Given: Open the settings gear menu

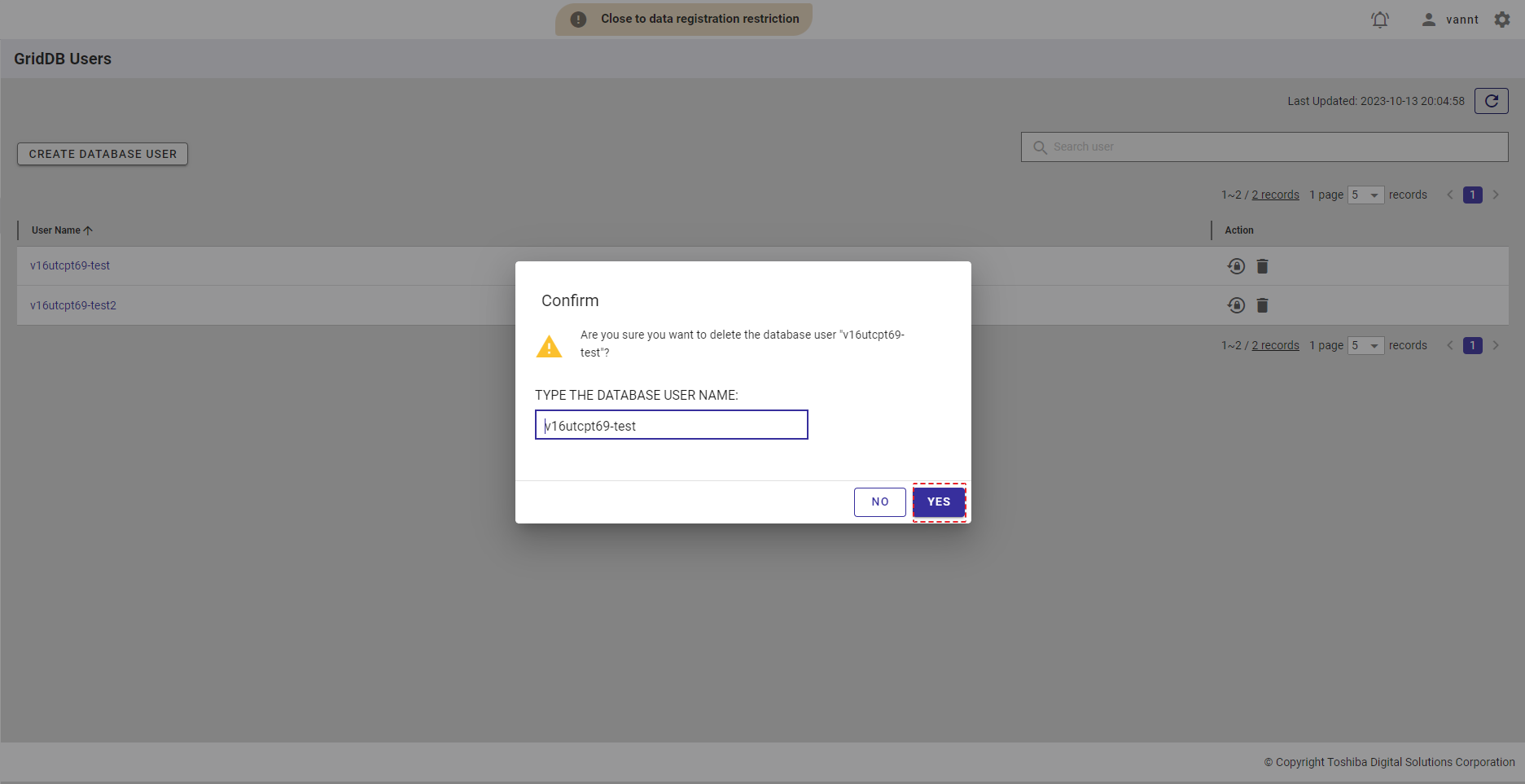Looking at the screenshot, I should point(1502,20).
